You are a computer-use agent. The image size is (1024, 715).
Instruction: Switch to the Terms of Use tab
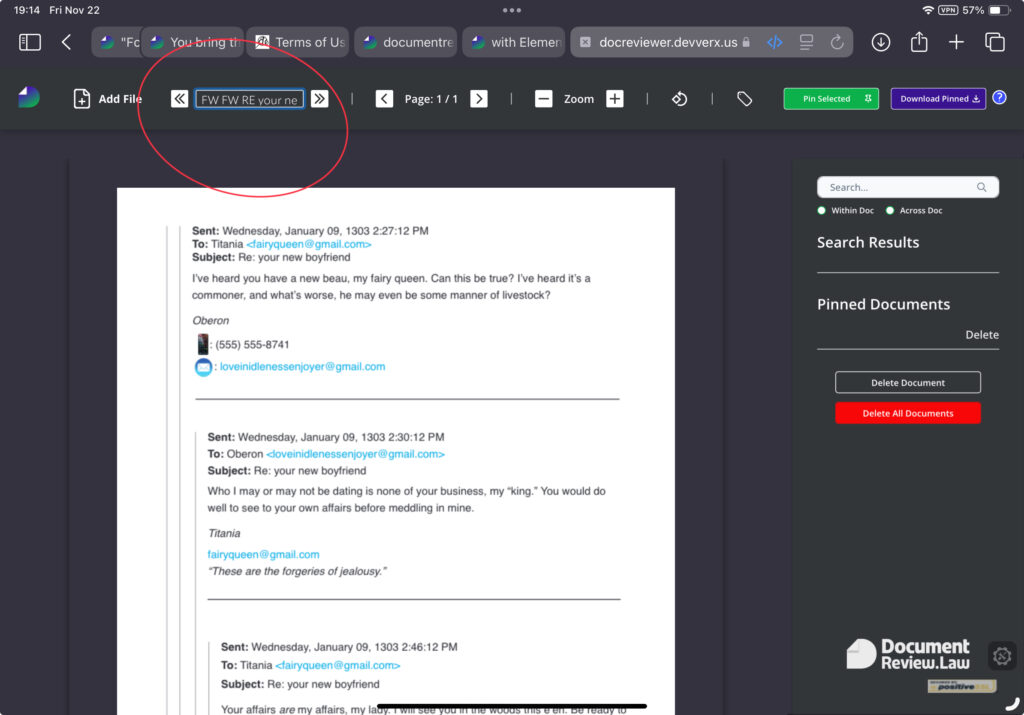(x=298, y=42)
